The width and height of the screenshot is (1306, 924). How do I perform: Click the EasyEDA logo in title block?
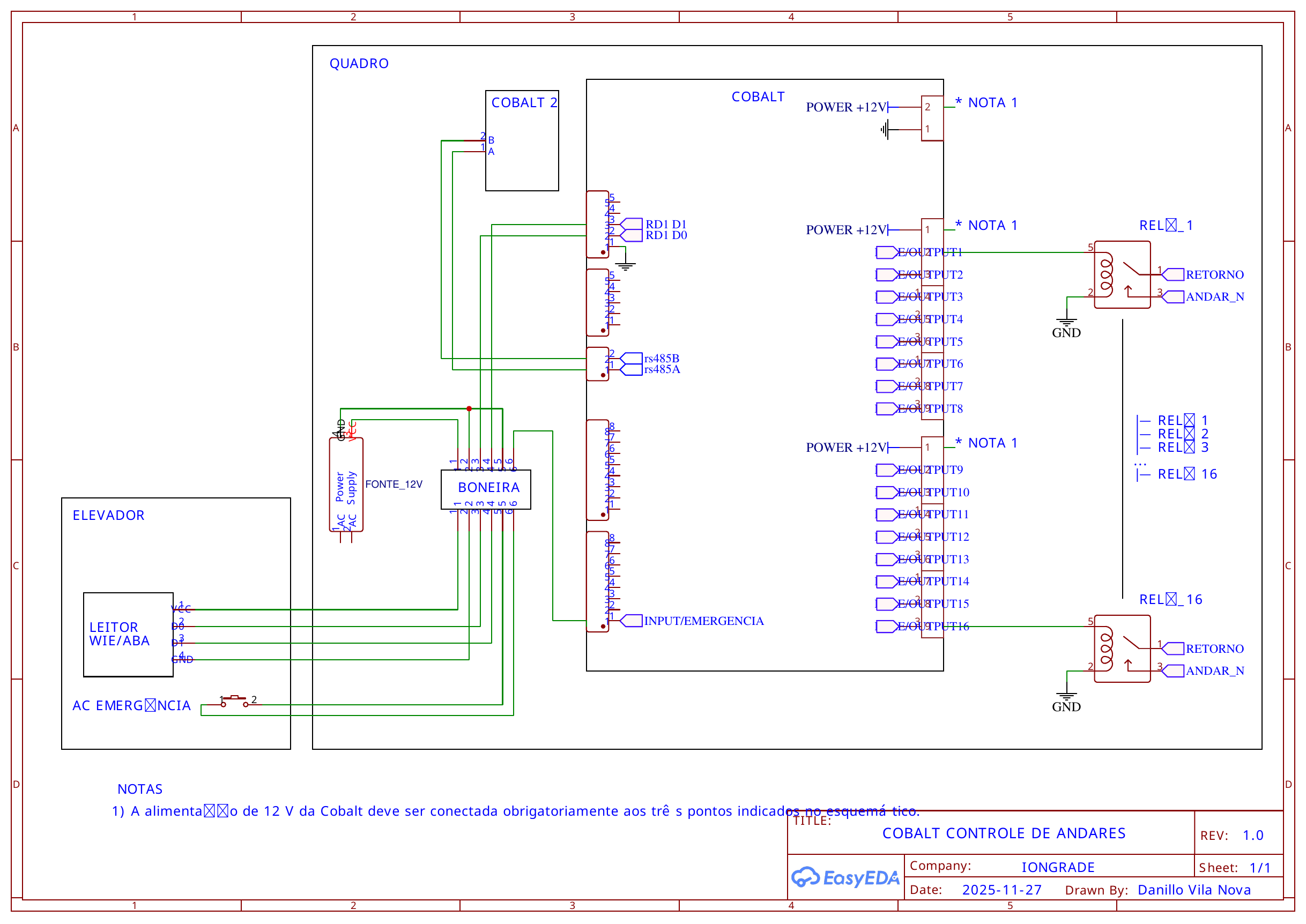pyautogui.click(x=845, y=878)
